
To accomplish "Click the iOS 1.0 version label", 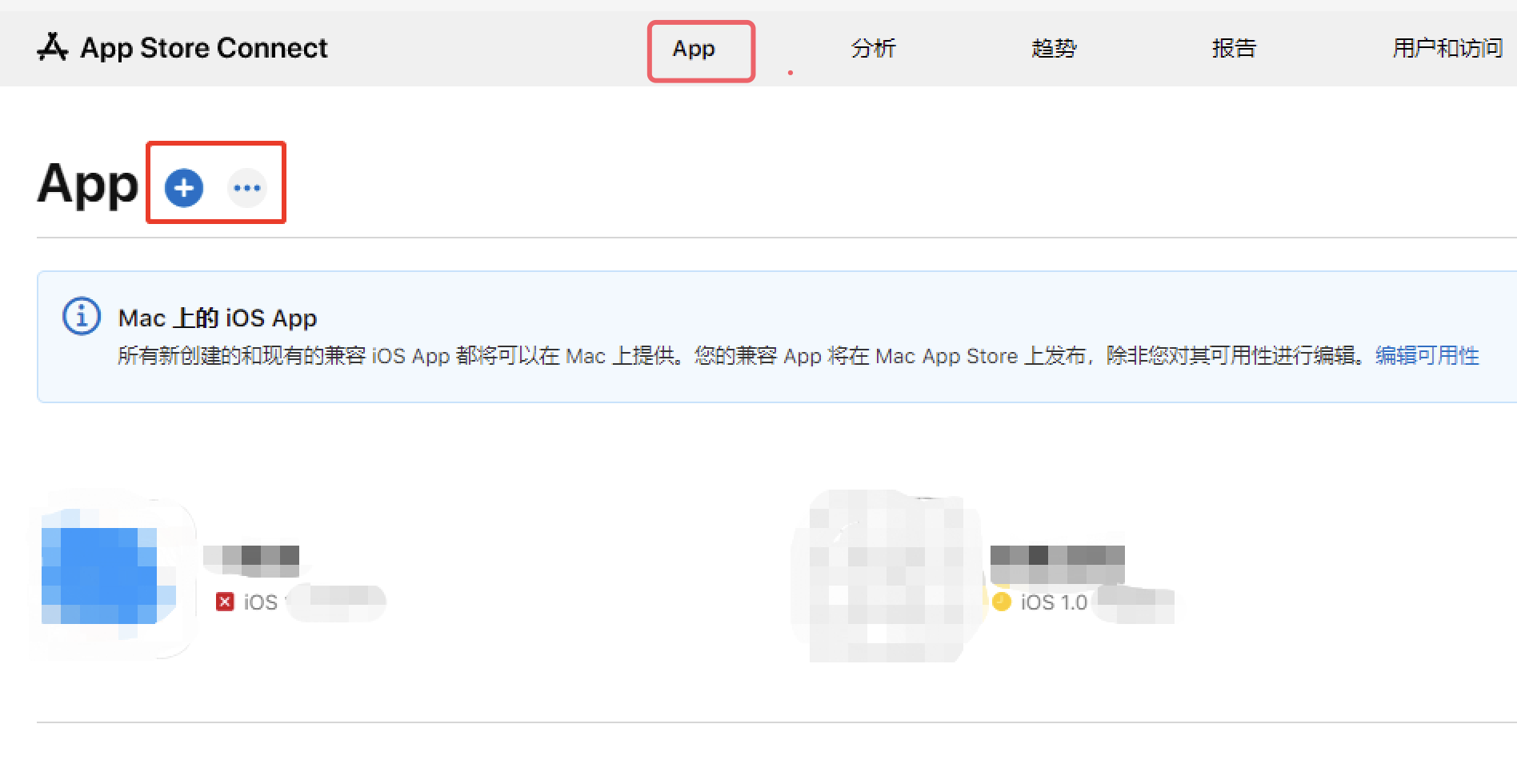I will click(1054, 602).
